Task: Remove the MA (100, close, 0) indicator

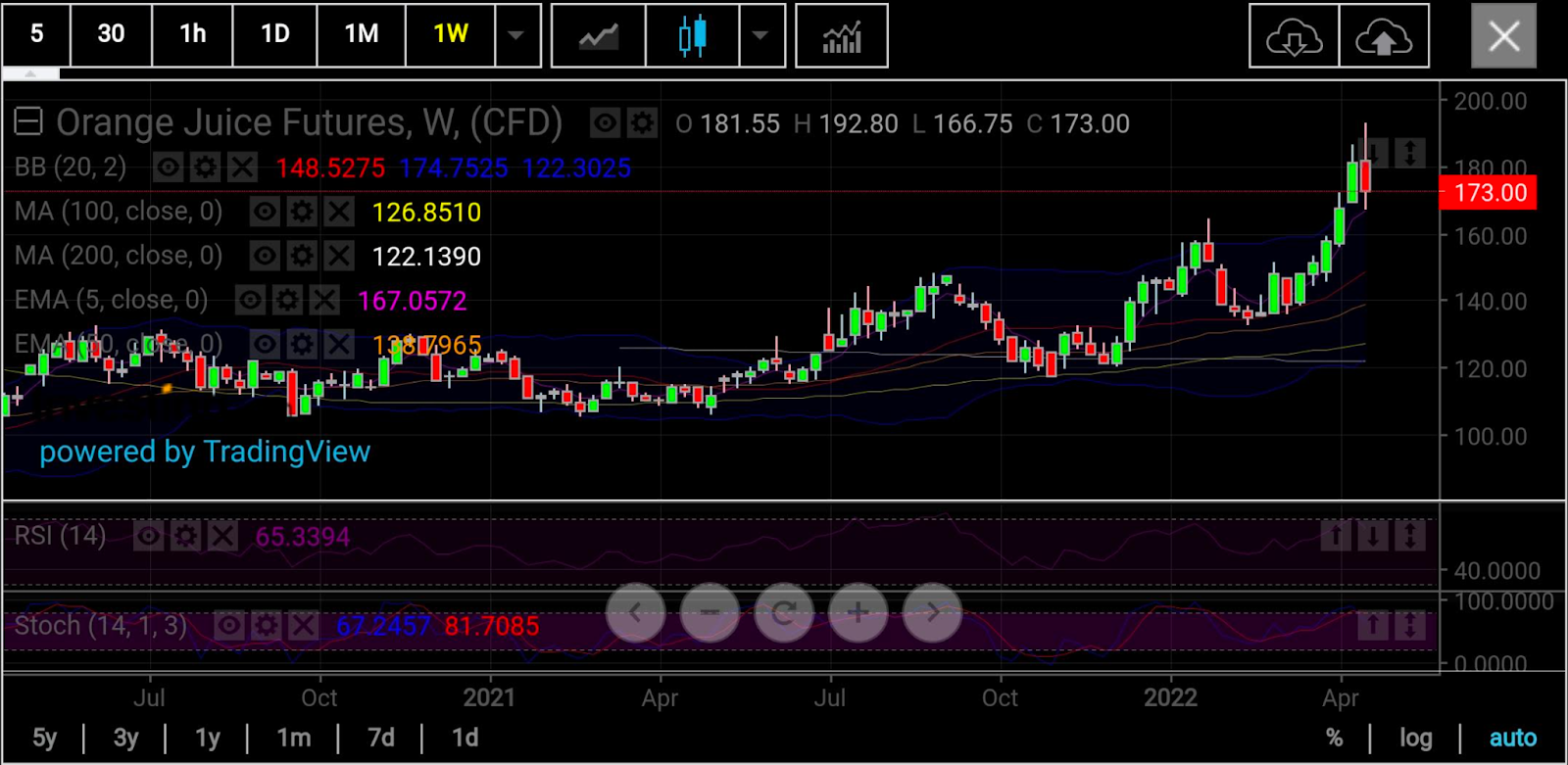Action: coord(339,212)
